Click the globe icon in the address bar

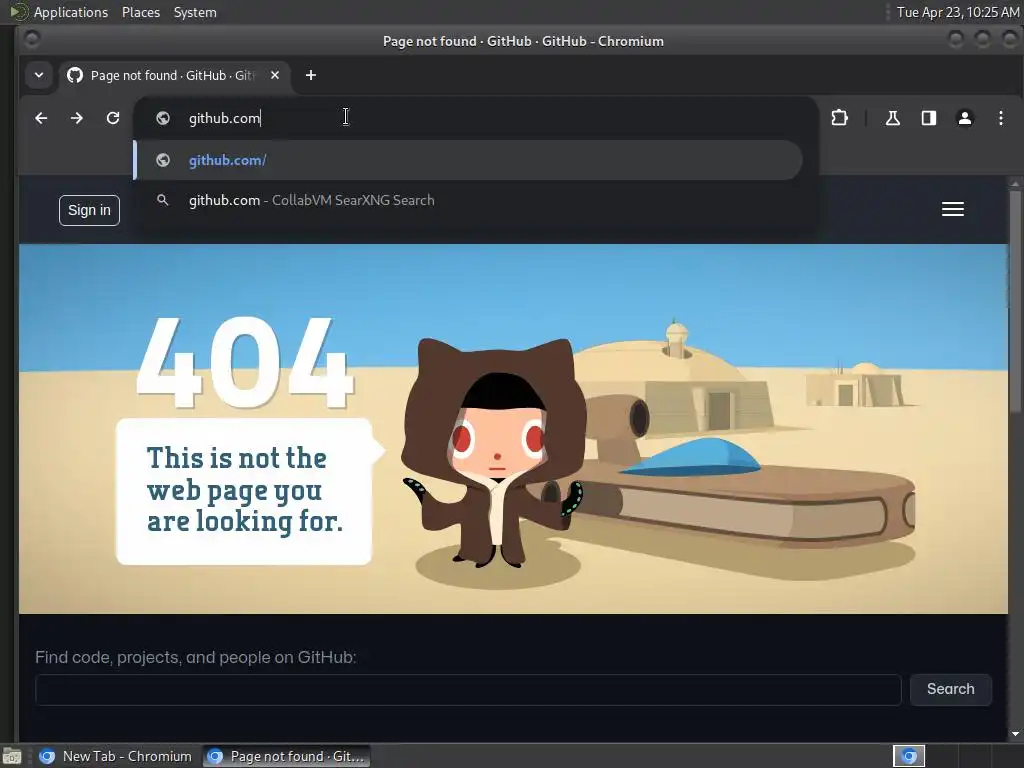coord(163,118)
